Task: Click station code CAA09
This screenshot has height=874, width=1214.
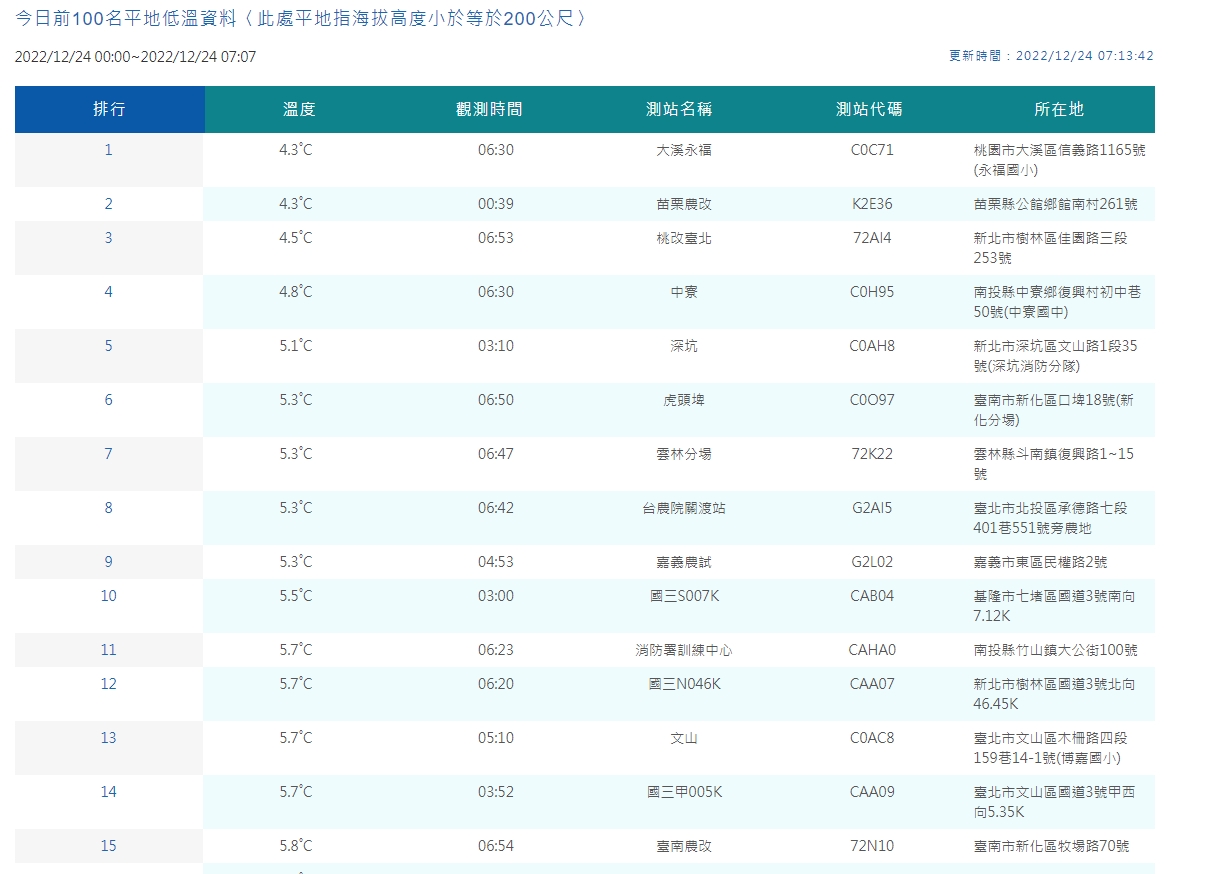Action: coord(872,792)
